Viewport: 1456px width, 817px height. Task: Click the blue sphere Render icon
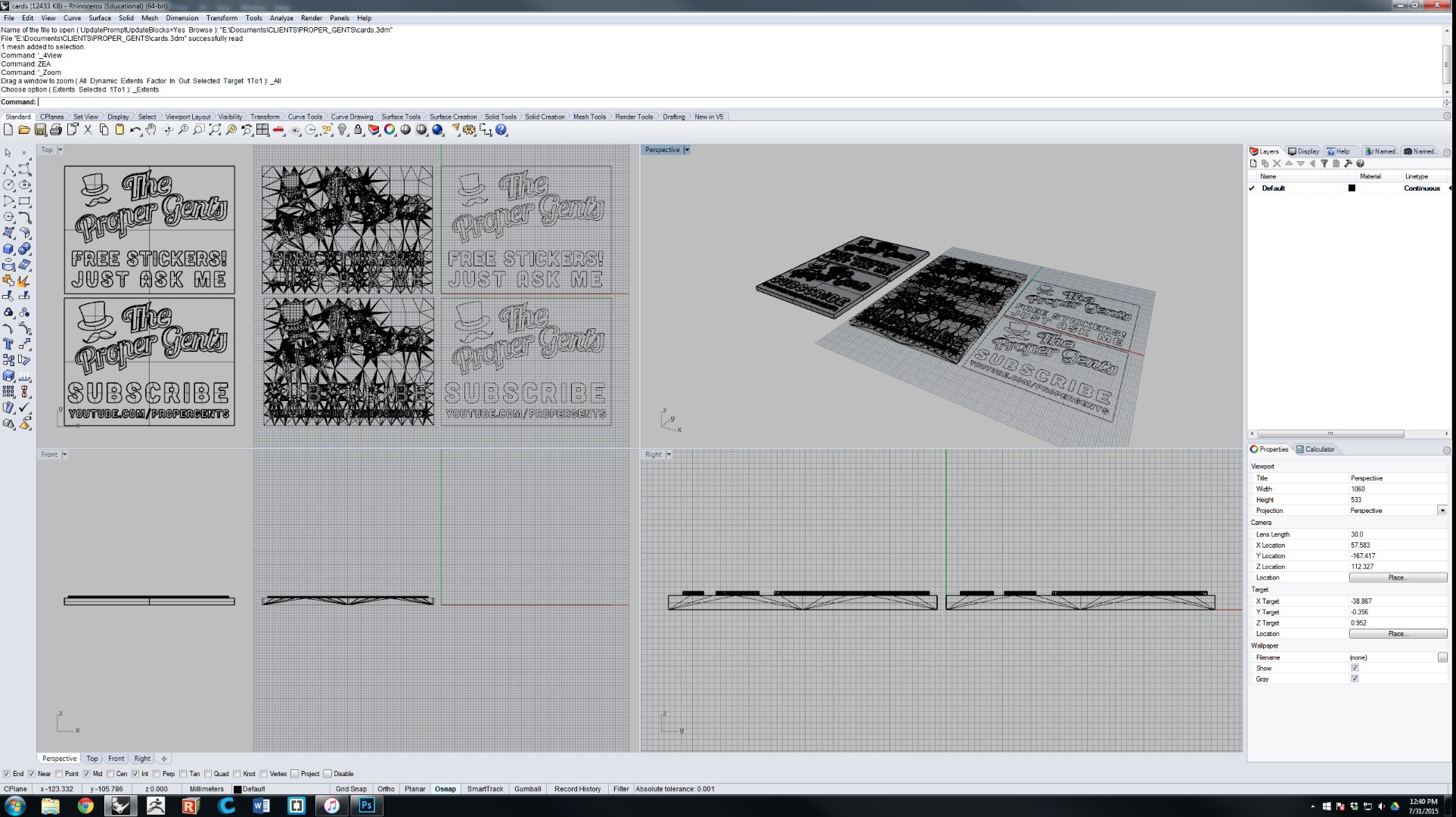438,130
